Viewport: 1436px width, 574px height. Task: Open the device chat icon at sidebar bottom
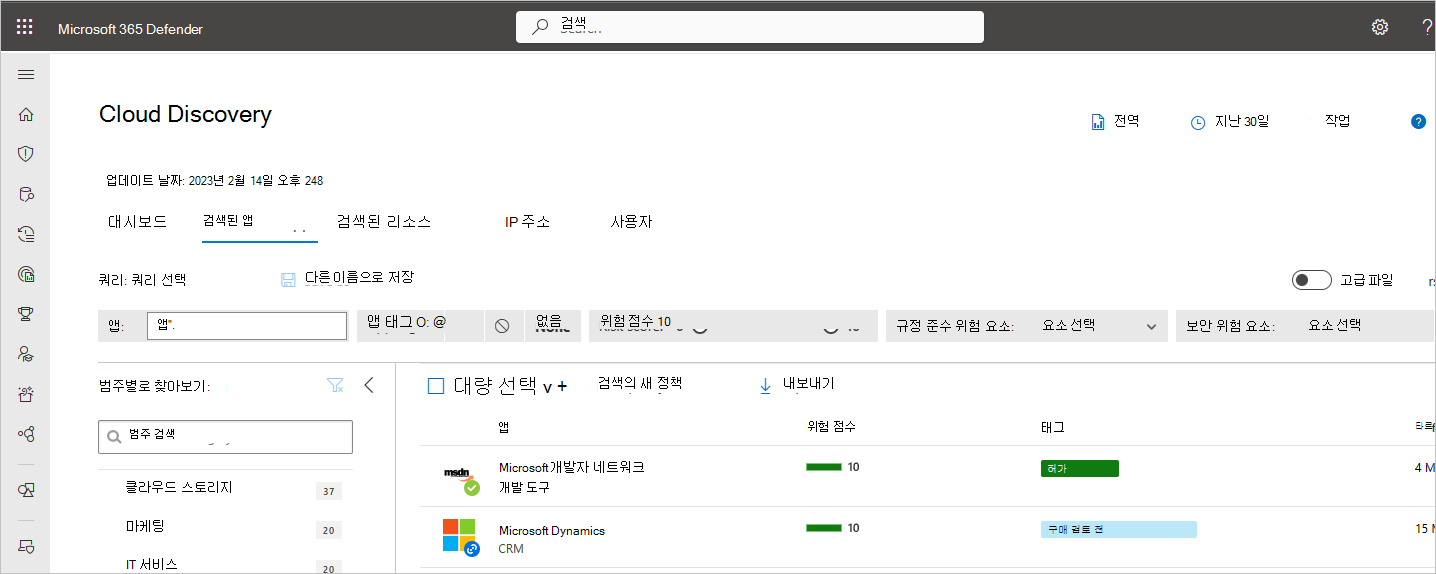tap(26, 546)
